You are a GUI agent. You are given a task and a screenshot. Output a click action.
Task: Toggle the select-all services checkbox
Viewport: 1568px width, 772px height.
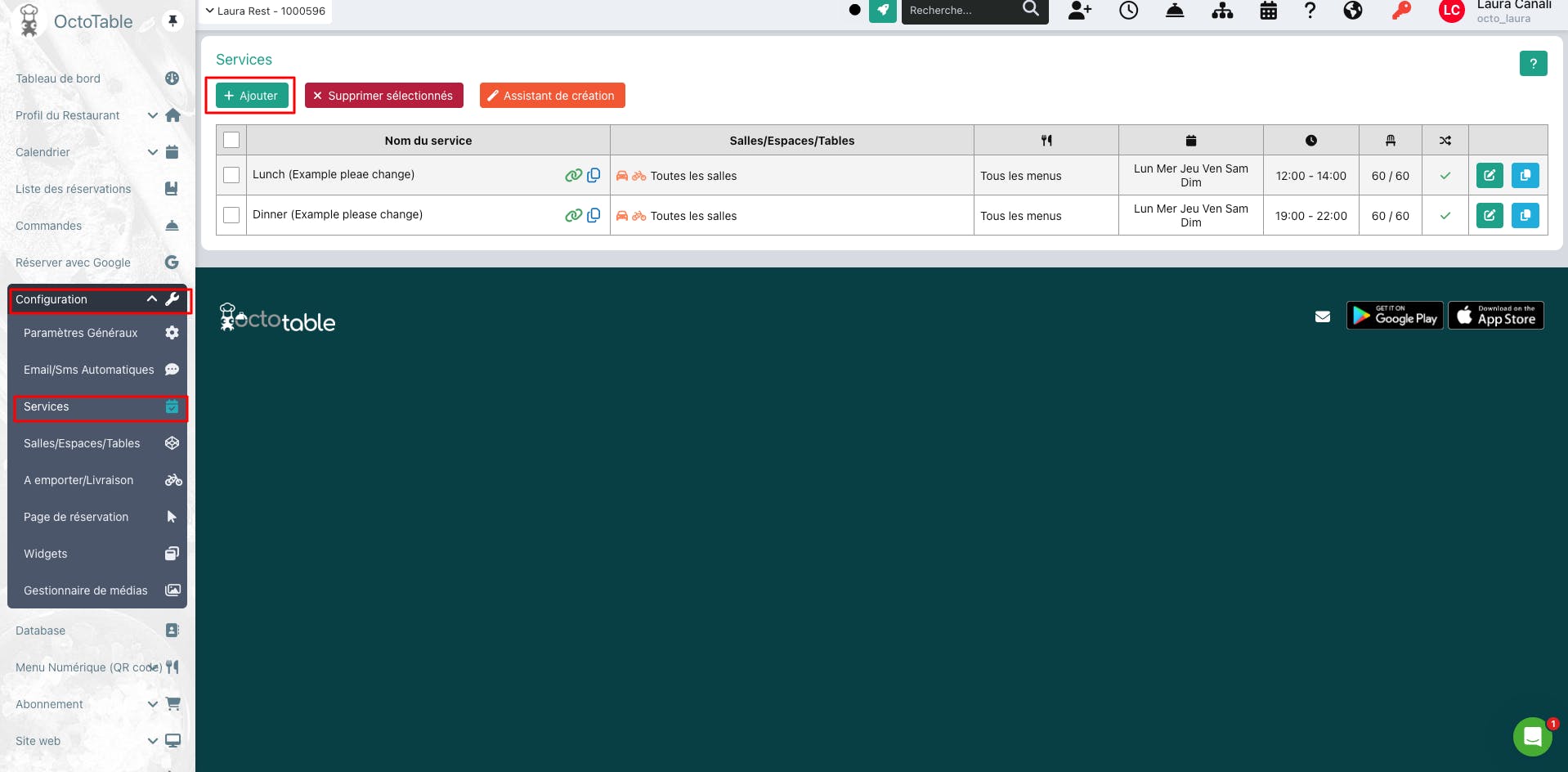[x=231, y=140]
